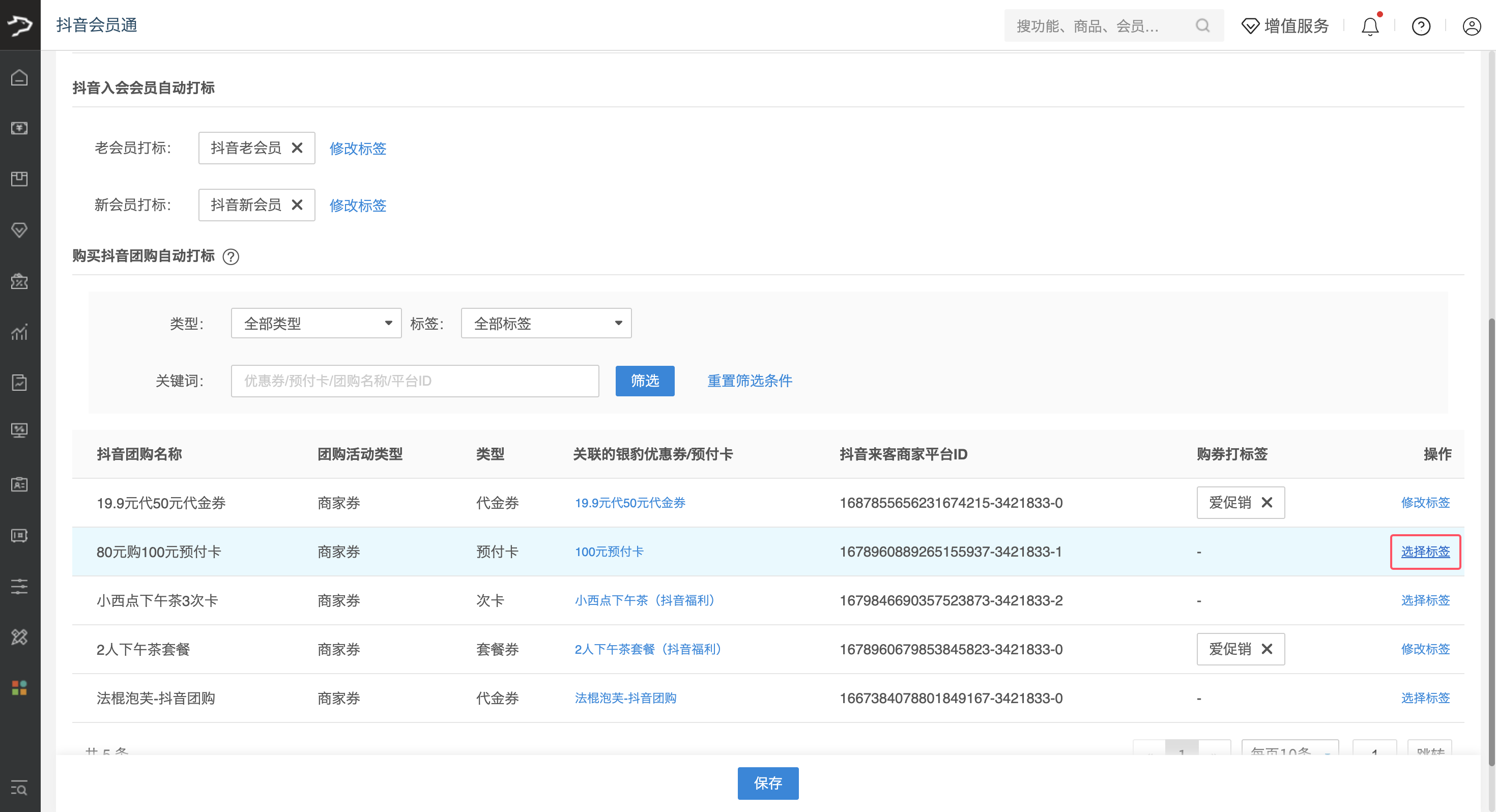
Task: Click 选择标签 in 法棍泡芙-抖音团购 row
Action: click(x=1425, y=698)
